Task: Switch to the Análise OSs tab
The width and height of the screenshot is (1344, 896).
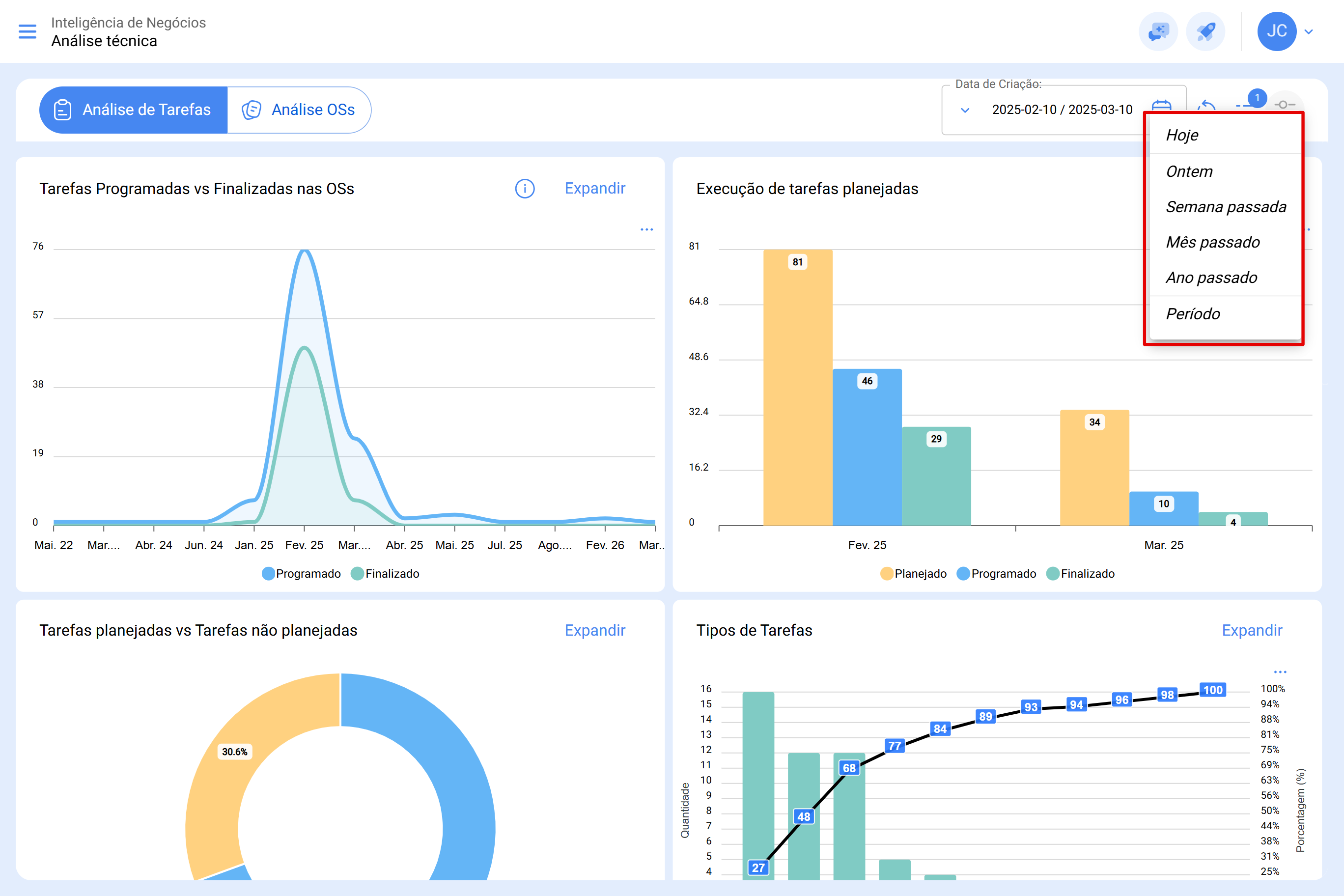Action: pos(300,110)
